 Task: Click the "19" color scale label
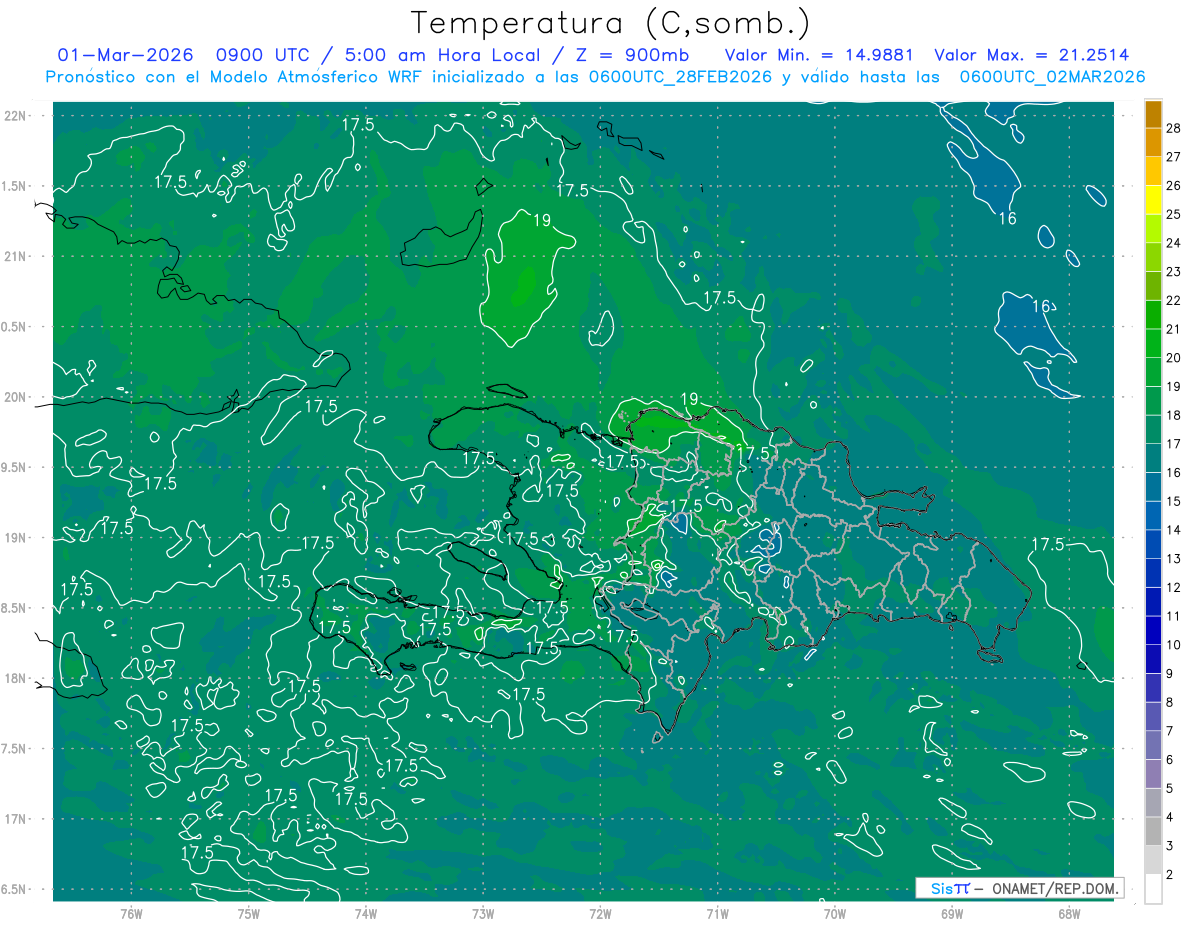point(1174,386)
